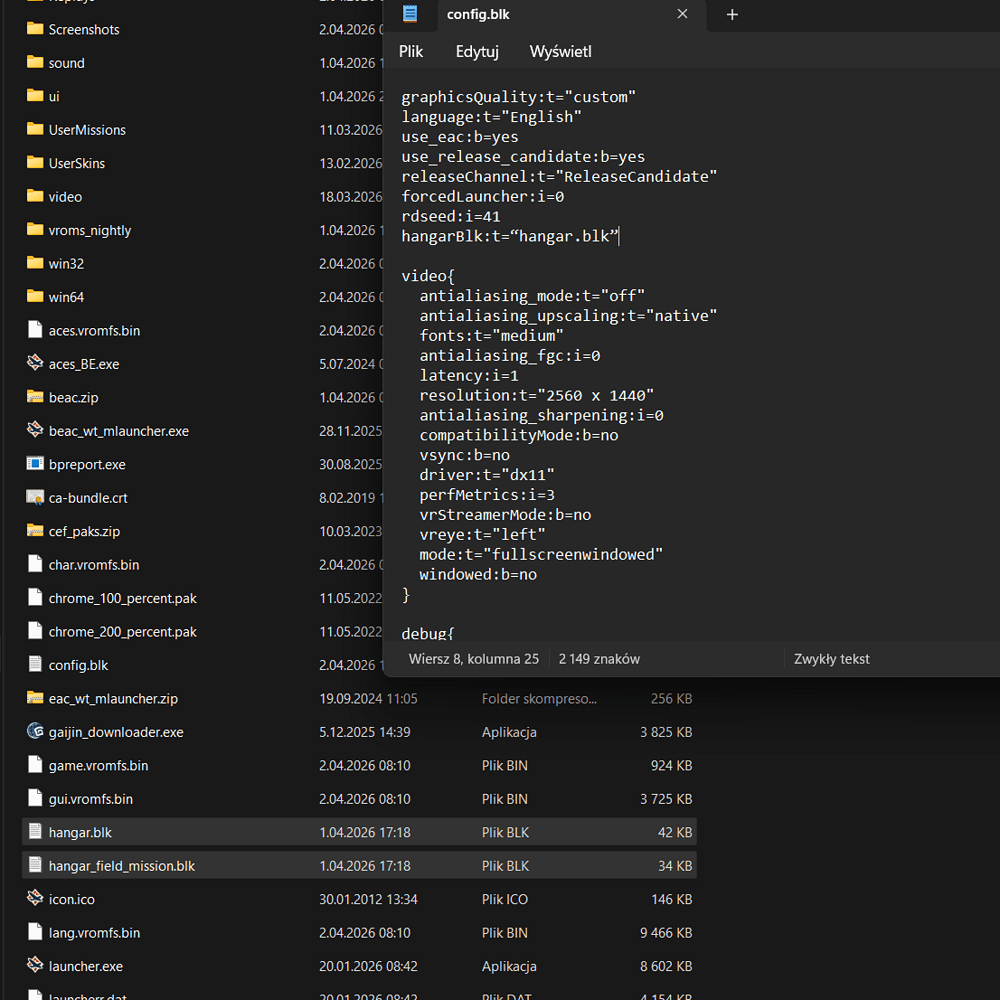Click the beac.zip archive icon
Image resolution: width=1000 pixels, height=1000 pixels.
35,397
